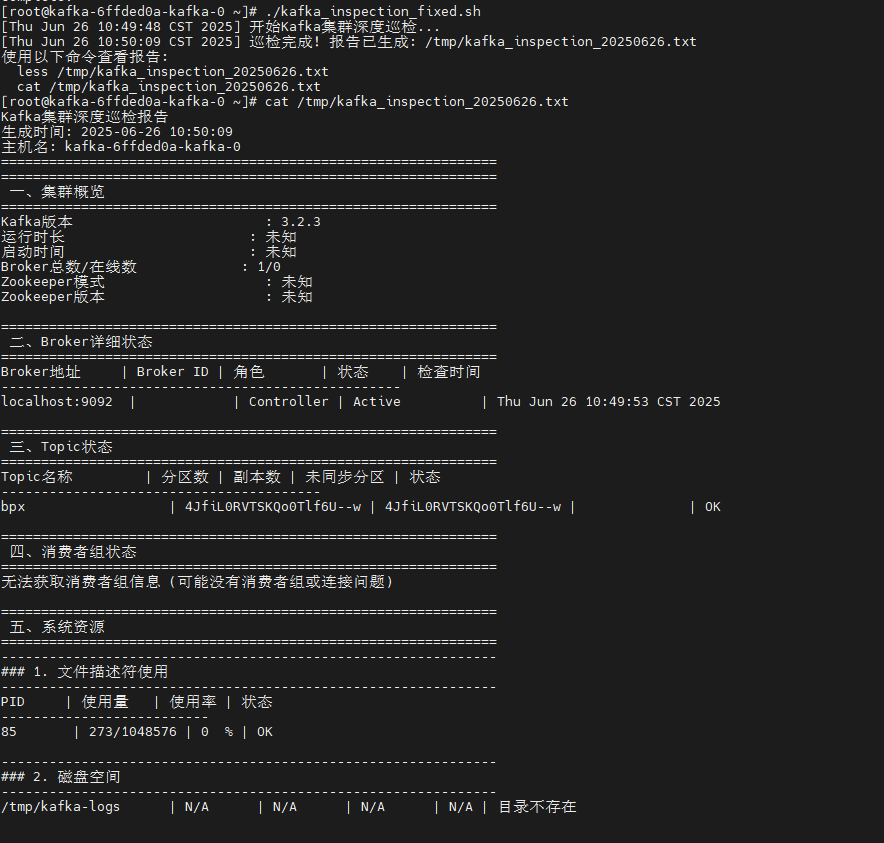Select the 'less /tmp/kafka_inspection_20250626.txt' line
Viewport: 884px width, 843px height.
pyautogui.click(x=173, y=72)
